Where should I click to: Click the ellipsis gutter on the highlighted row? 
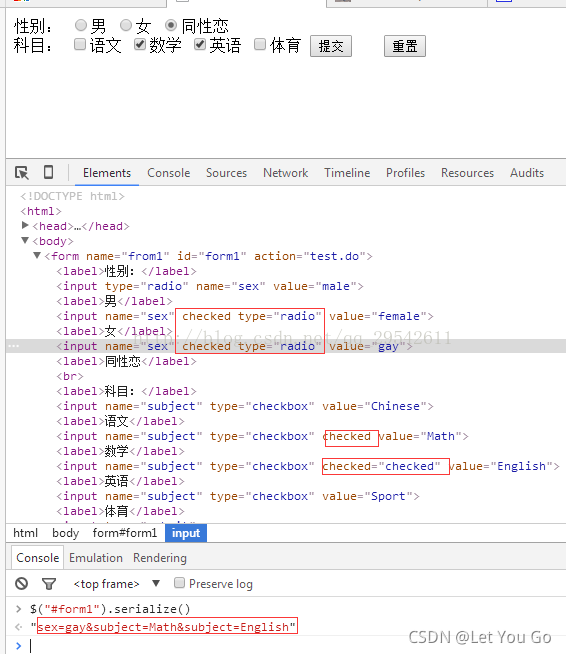coord(14,346)
